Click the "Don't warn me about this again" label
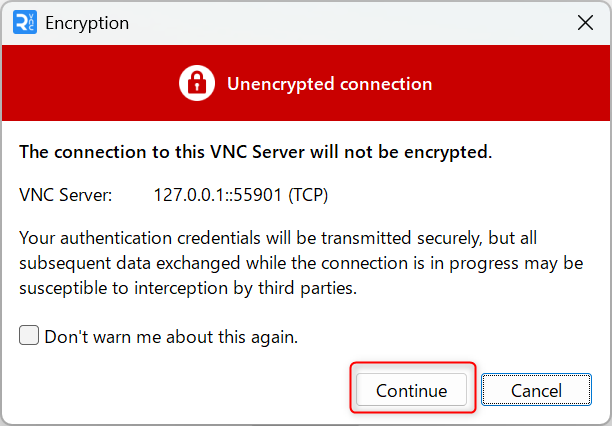 171,337
